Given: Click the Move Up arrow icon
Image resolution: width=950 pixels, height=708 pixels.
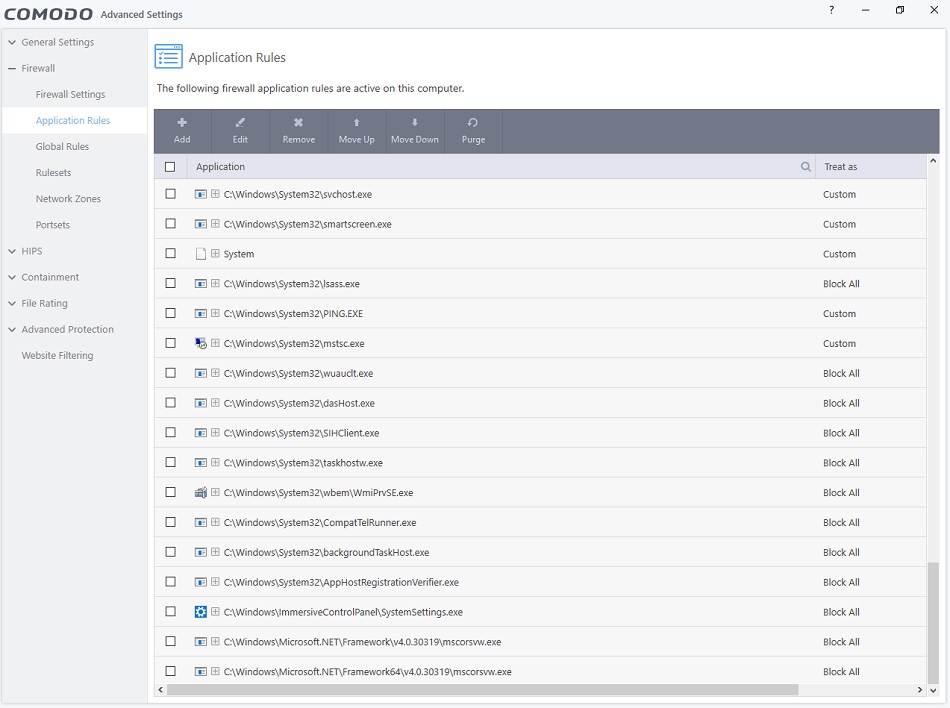Looking at the screenshot, I should pyautogui.click(x=356, y=123).
